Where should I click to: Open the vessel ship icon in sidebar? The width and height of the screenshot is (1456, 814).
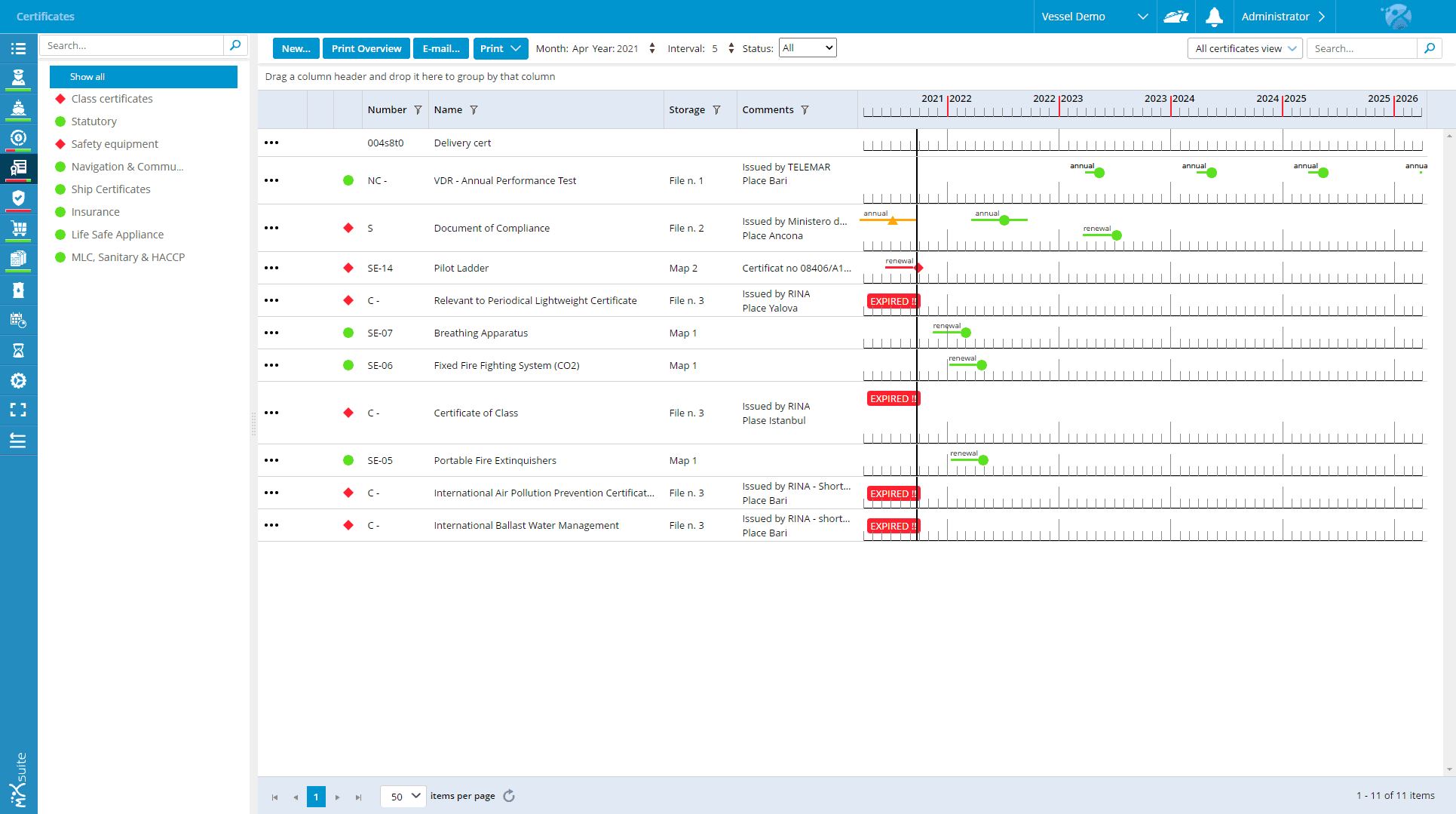coord(18,107)
